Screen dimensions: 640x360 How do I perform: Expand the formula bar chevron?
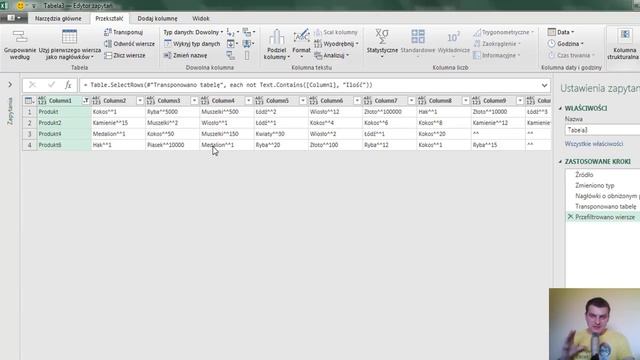pyautogui.click(x=544, y=85)
